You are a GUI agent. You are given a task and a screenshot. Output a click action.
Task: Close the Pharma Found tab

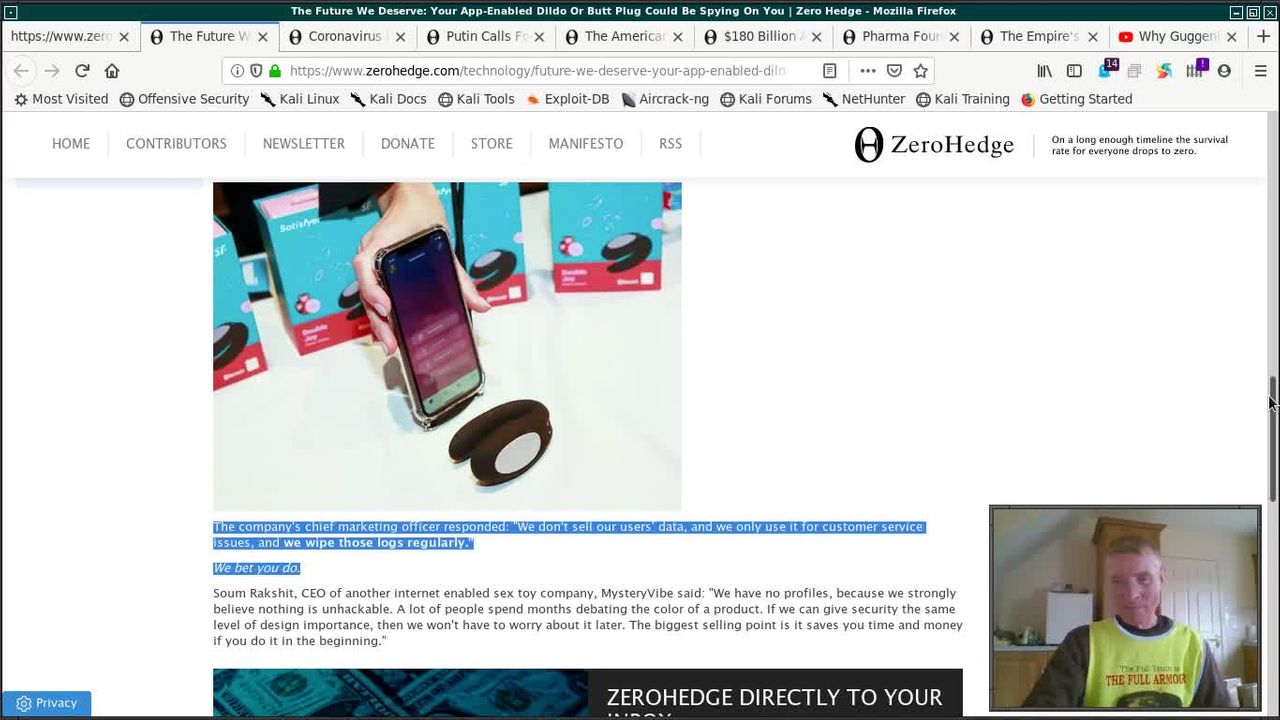pos(954,36)
